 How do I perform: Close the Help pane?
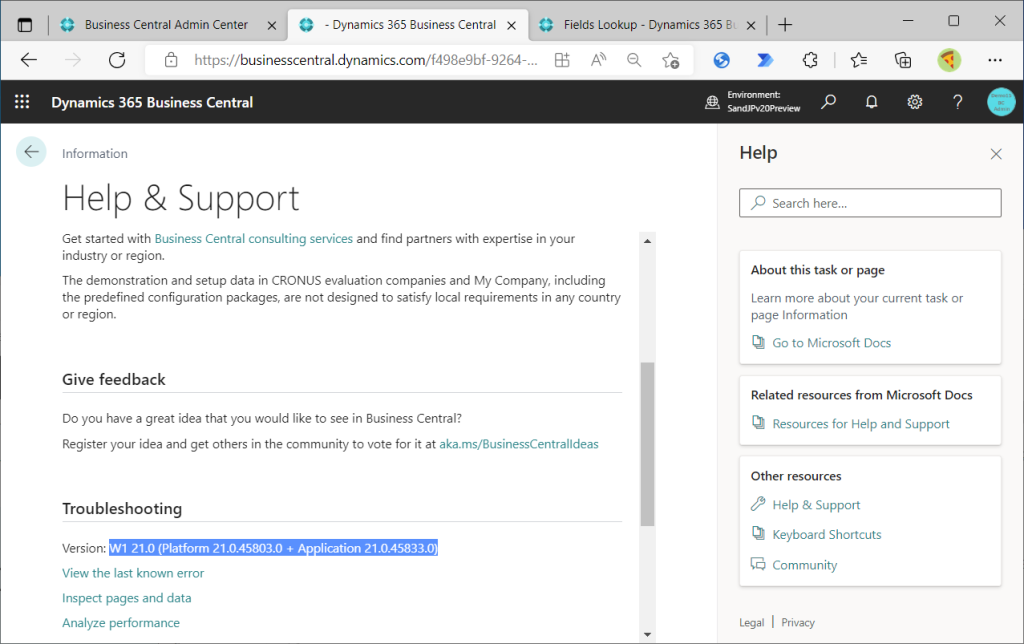tap(996, 154)
